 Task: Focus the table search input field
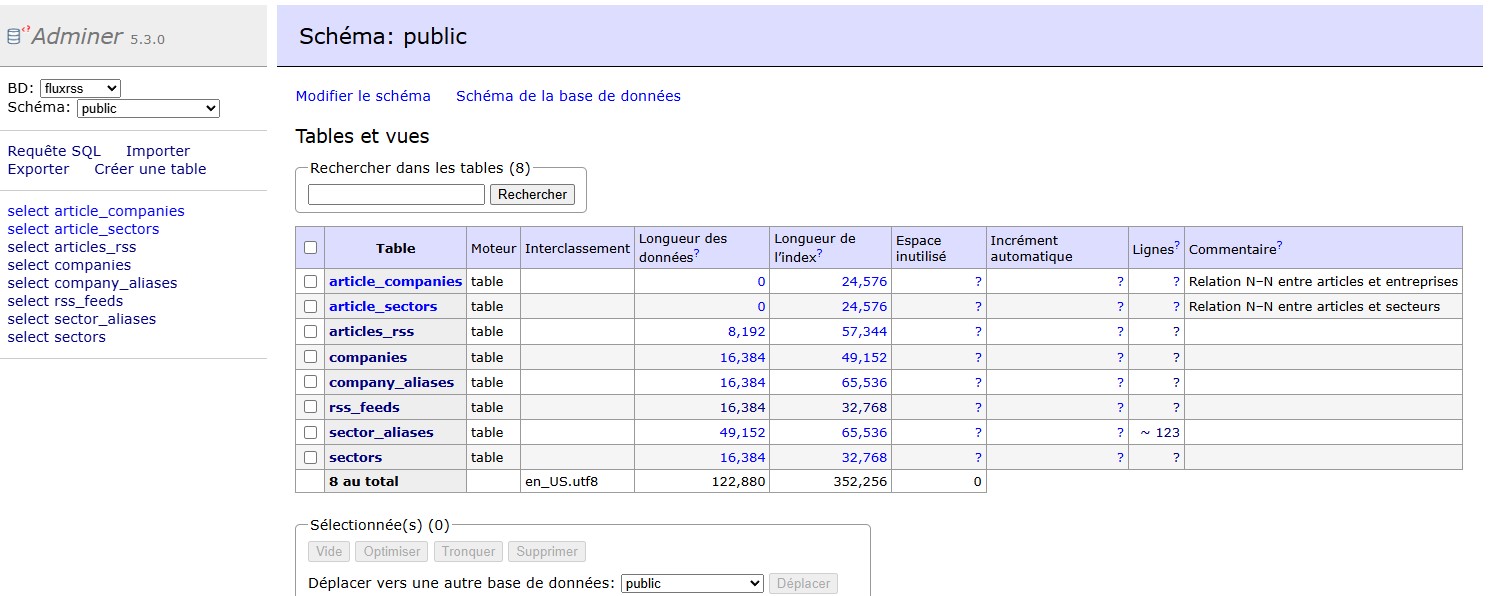tap(396, 195)
